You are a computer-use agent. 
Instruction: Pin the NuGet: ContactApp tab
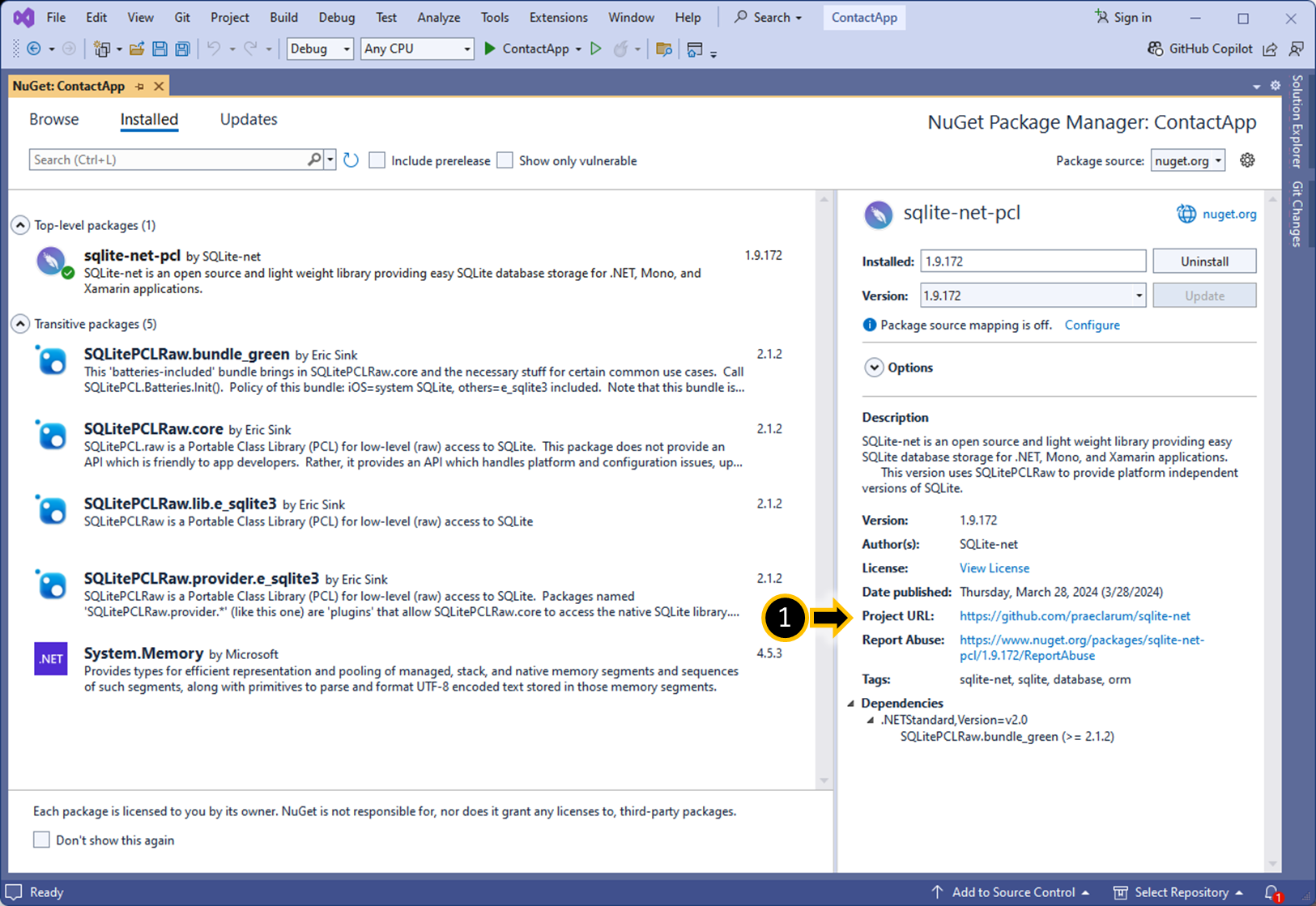(x=140, y=86)
